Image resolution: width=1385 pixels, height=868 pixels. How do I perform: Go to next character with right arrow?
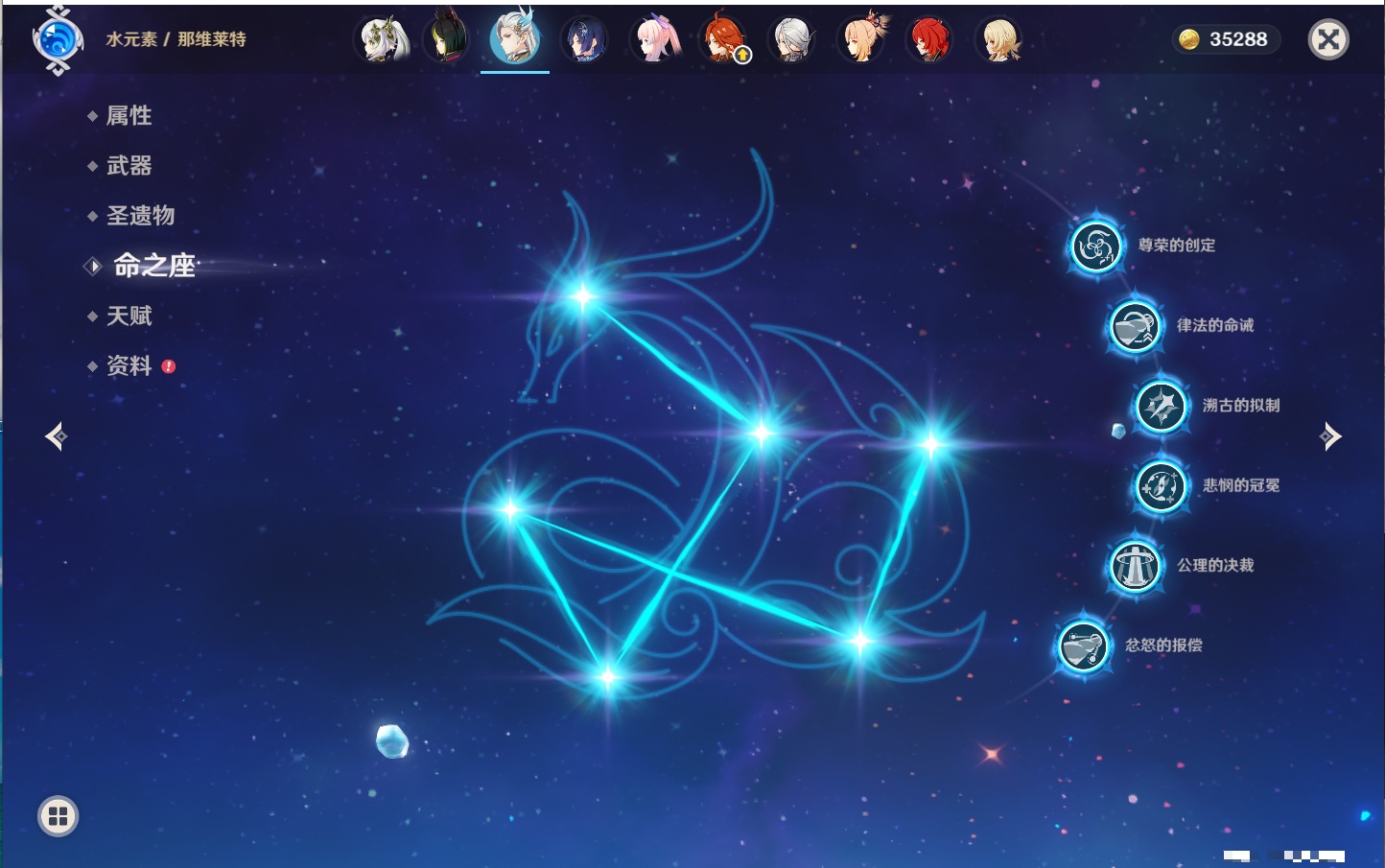pos(1330,436)
